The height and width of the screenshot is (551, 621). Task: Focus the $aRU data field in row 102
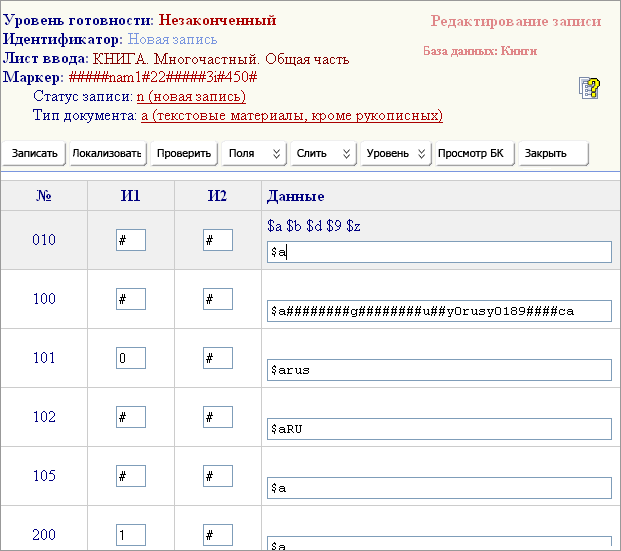click(x=439, y=429)
